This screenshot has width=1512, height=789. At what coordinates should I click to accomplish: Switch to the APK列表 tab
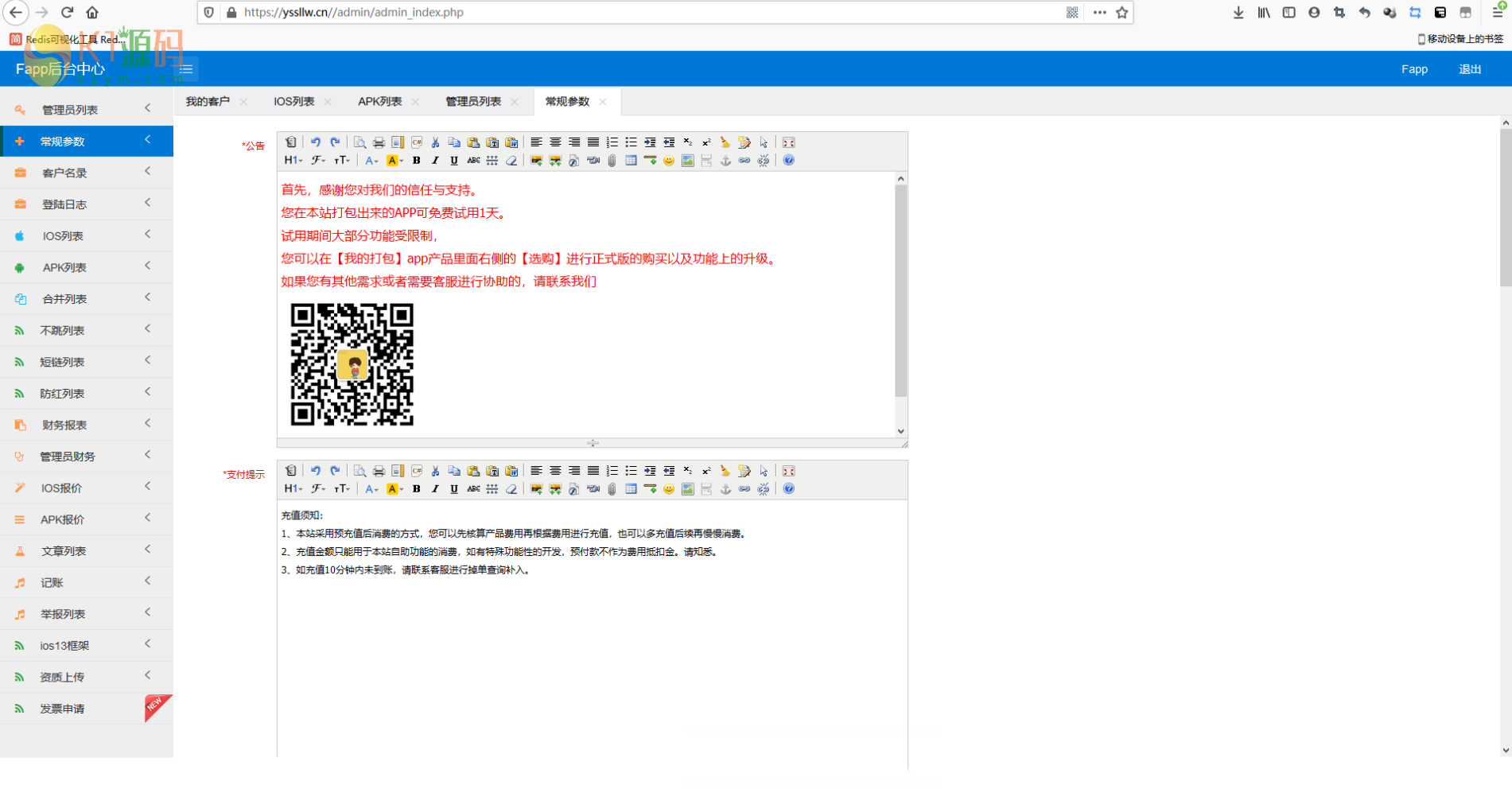point(379,102)
